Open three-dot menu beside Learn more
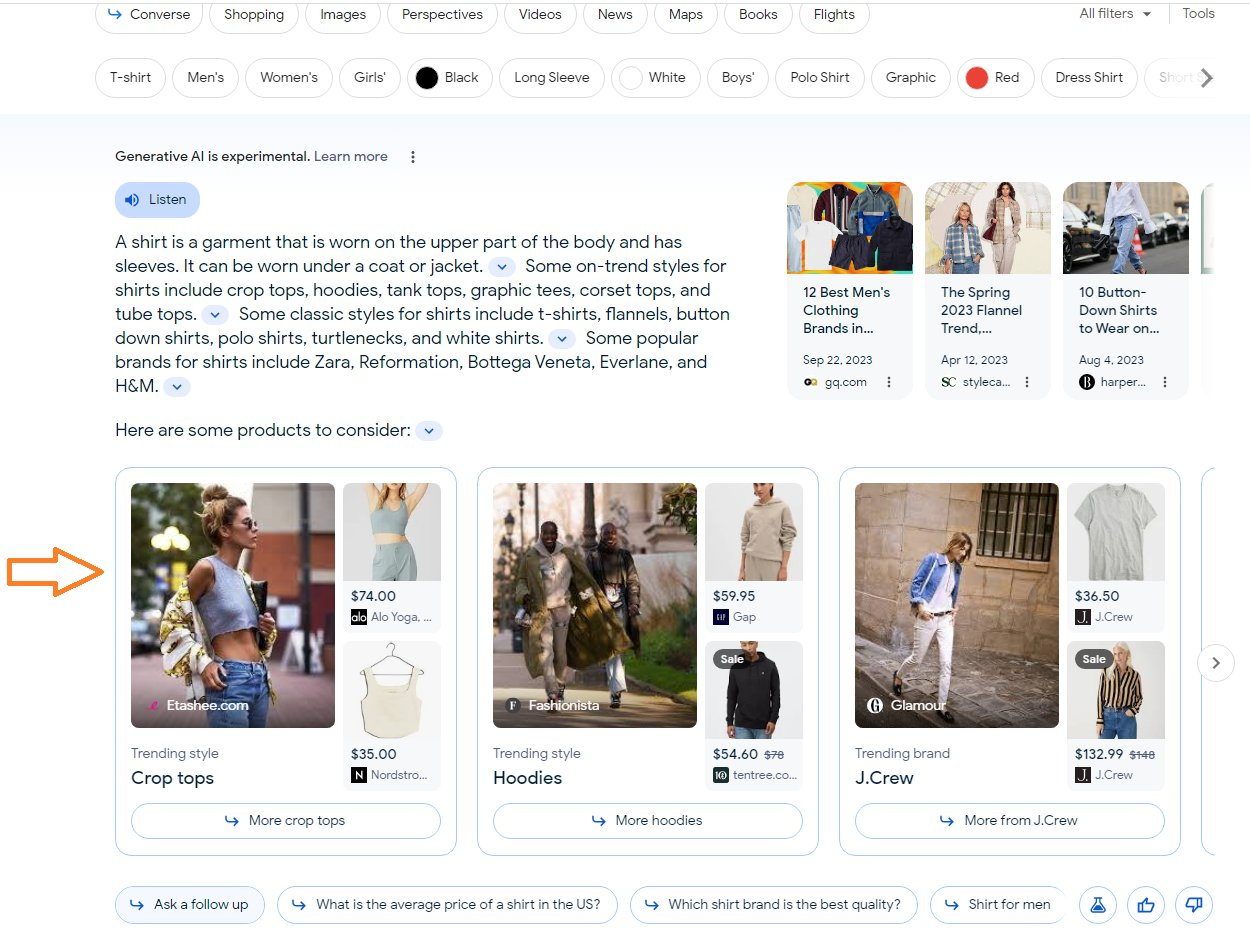The height and width of the screenshot is (937, 1250). (x=413, y=157)
